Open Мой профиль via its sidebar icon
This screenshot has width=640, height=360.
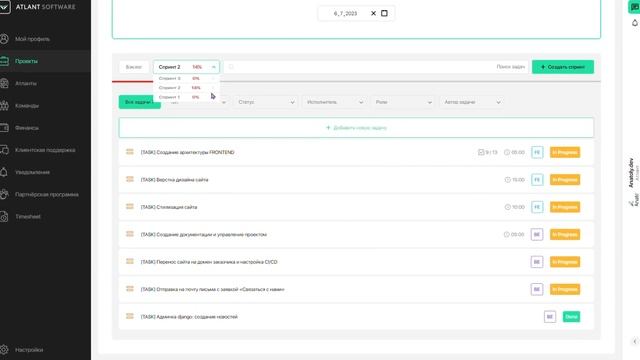4,39
